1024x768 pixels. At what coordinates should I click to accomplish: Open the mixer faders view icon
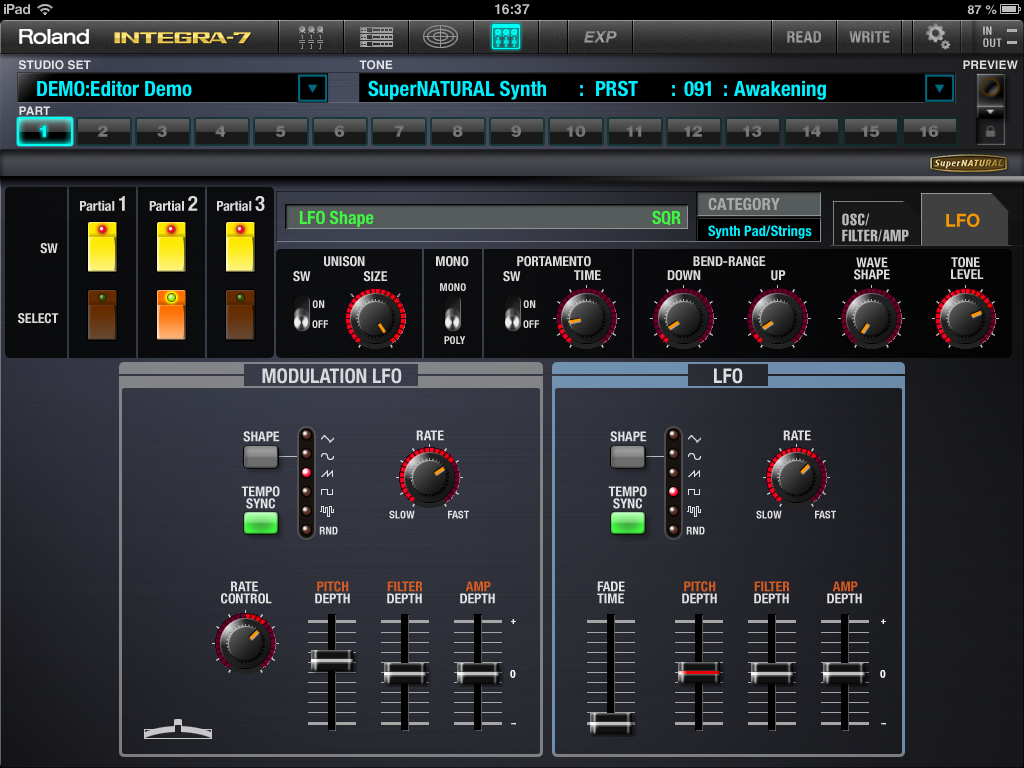pyautogui.click(x=311, y=37)
